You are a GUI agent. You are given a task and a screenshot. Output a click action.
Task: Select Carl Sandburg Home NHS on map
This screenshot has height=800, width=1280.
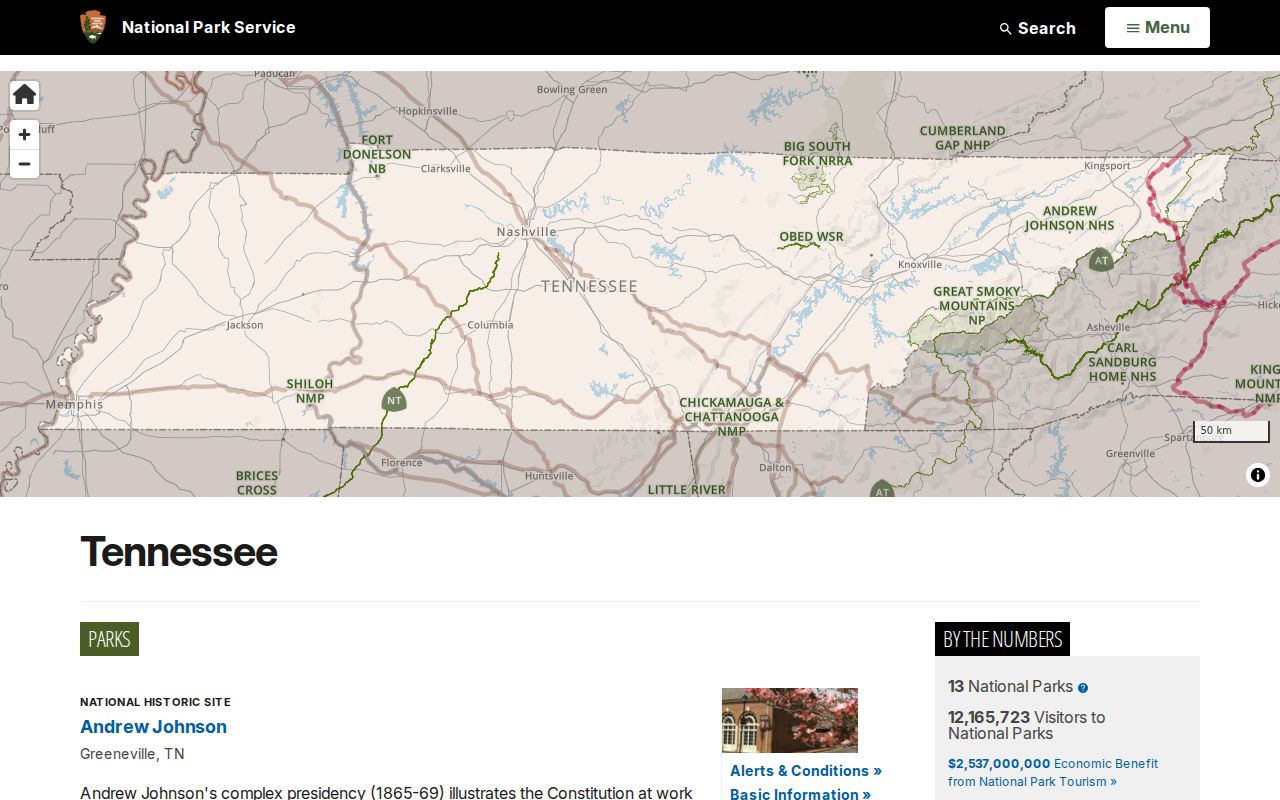point(1122,362)
